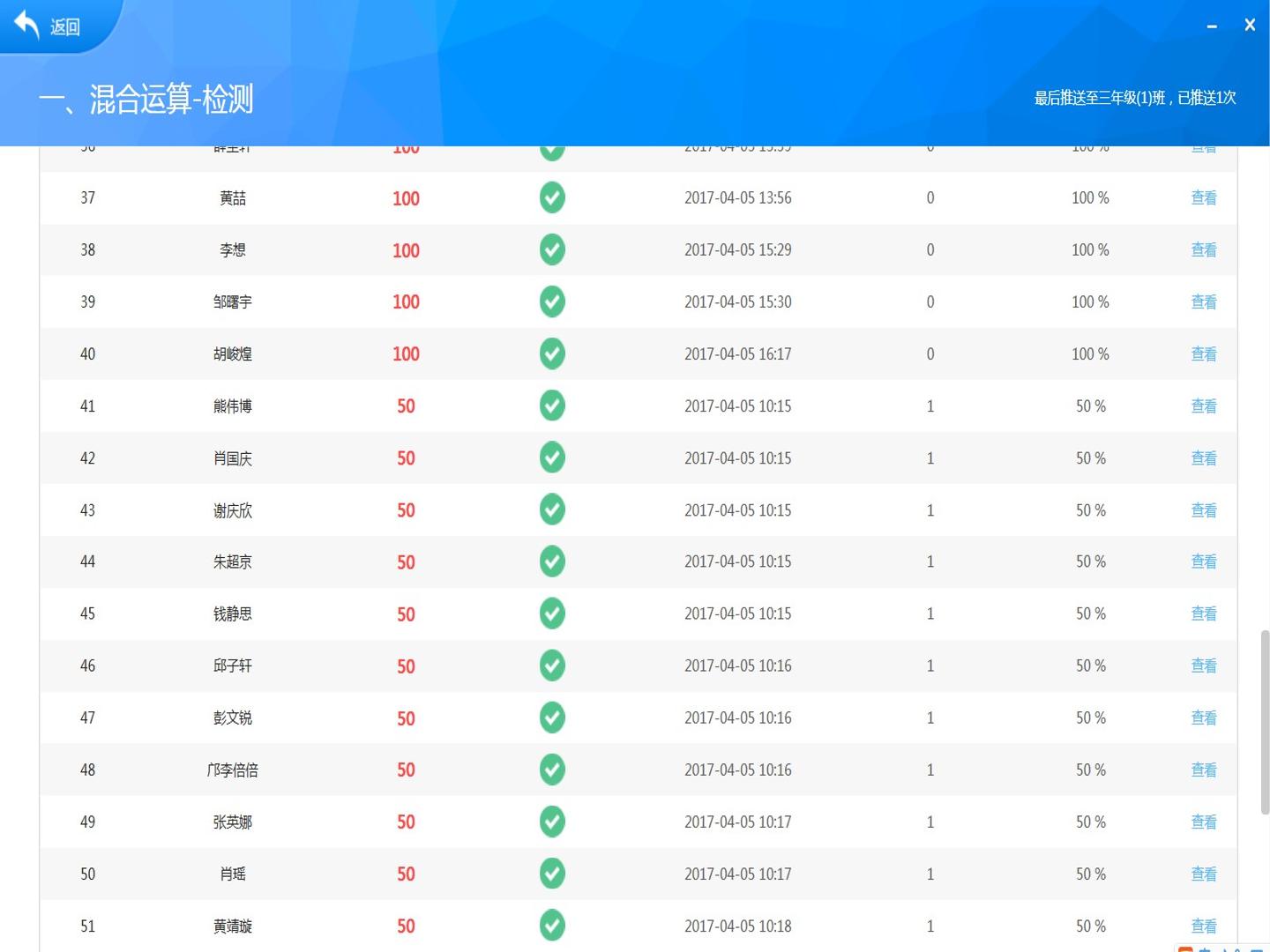Close the application window
1270x952 pixels.
pyautogui.click(x=1250, y=25)
